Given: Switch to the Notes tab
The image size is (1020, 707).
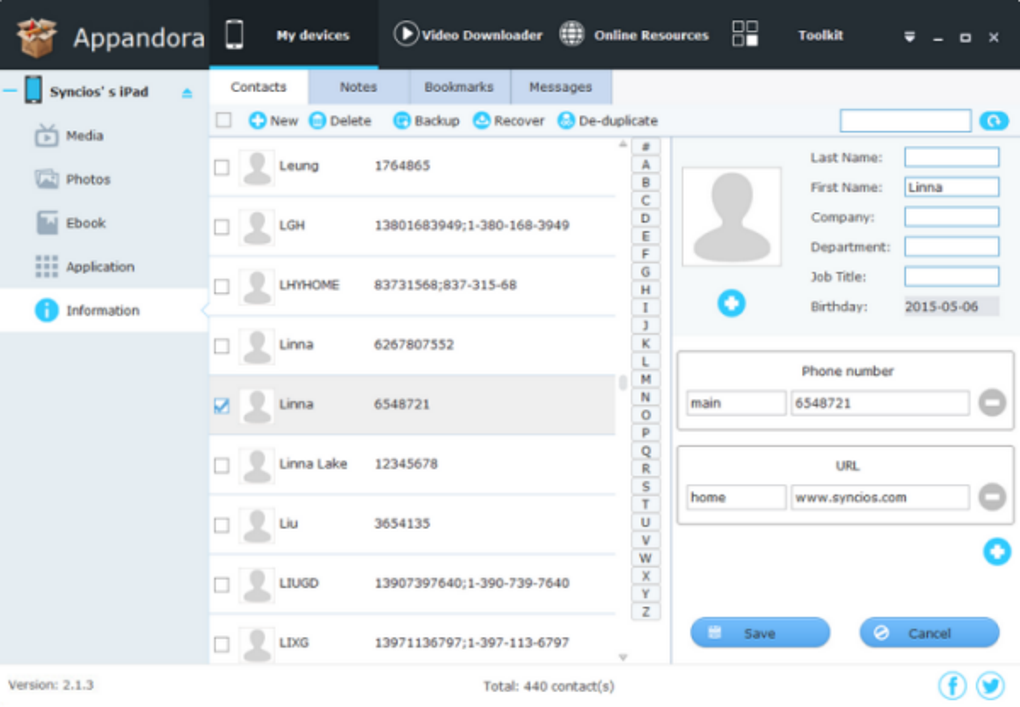Looking at the screenshot, I should point(358,87).
